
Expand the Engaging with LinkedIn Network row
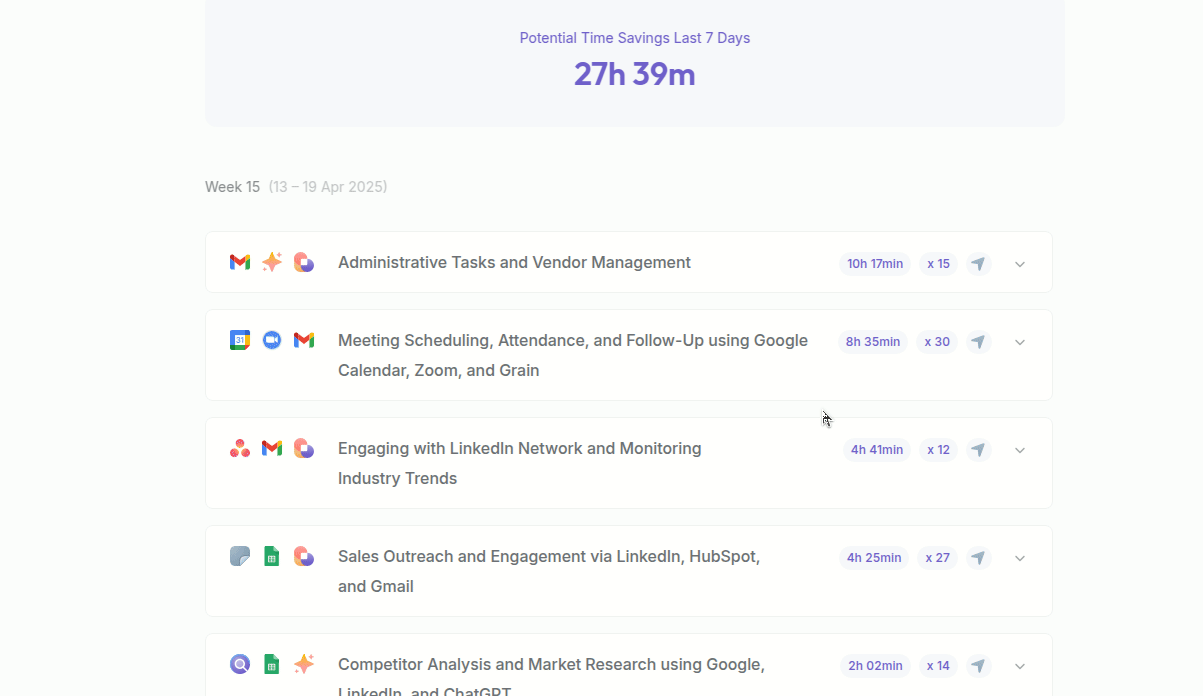point(1020,450)
